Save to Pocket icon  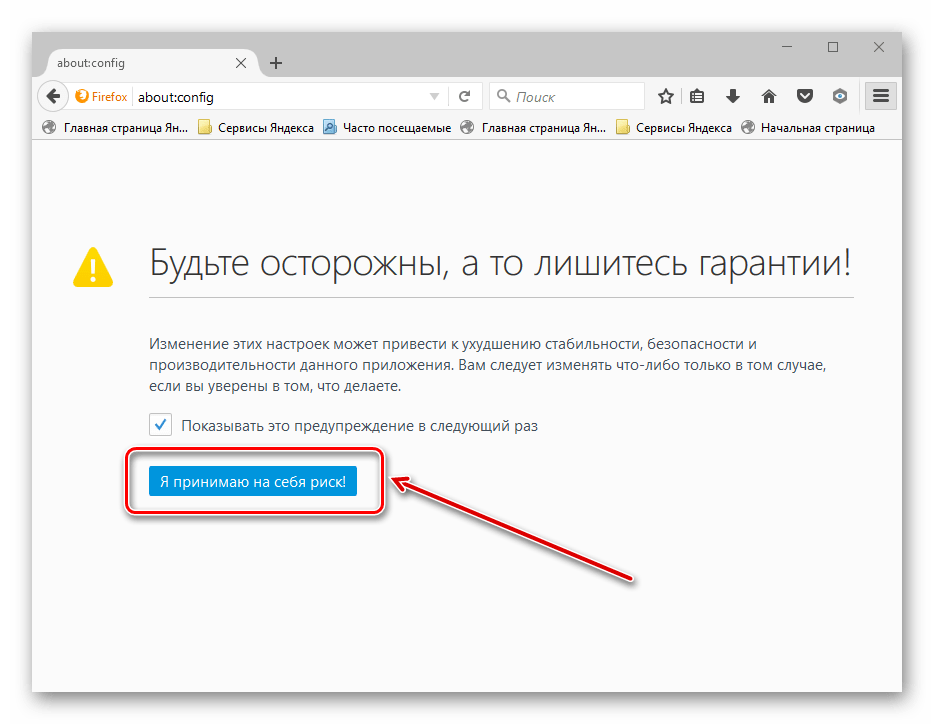805,96
